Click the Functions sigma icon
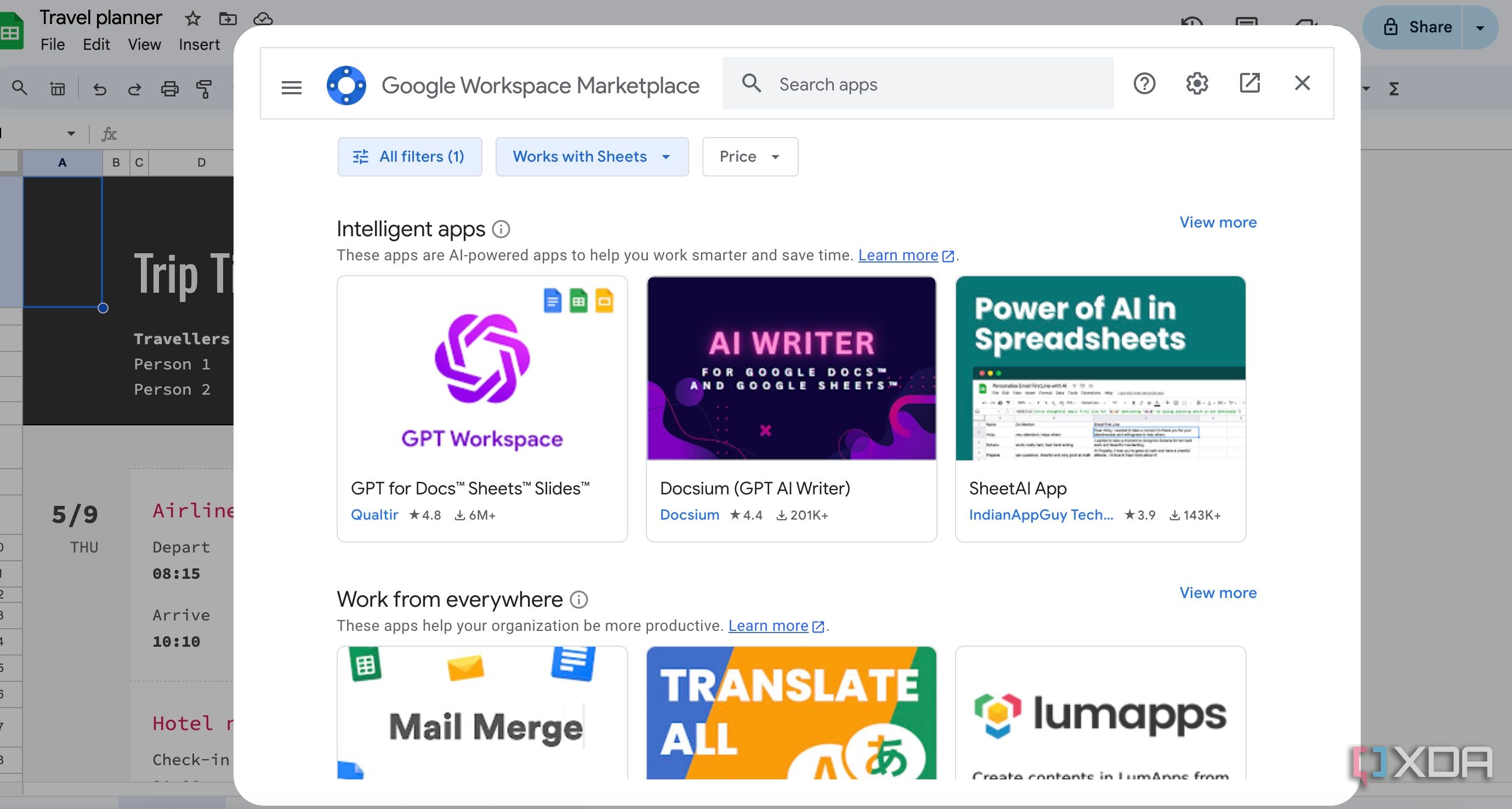The image size is (1512, 809). [x=1394, y=89]
